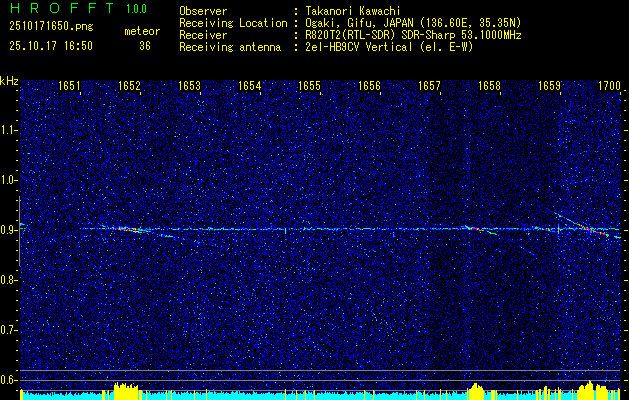Click the 1654 time axis label
Screen dimensions: 629x400
[249, 85]
